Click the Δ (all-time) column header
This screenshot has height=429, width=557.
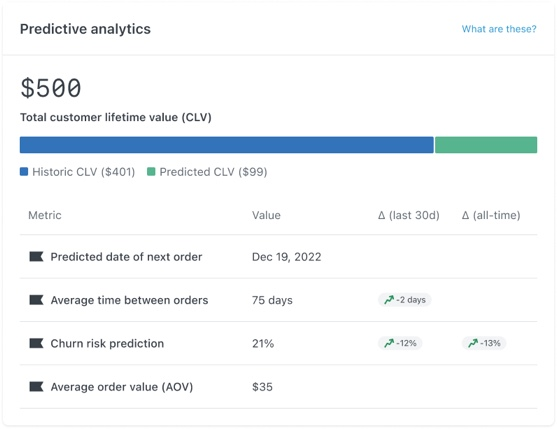click(x=491, y=215)
